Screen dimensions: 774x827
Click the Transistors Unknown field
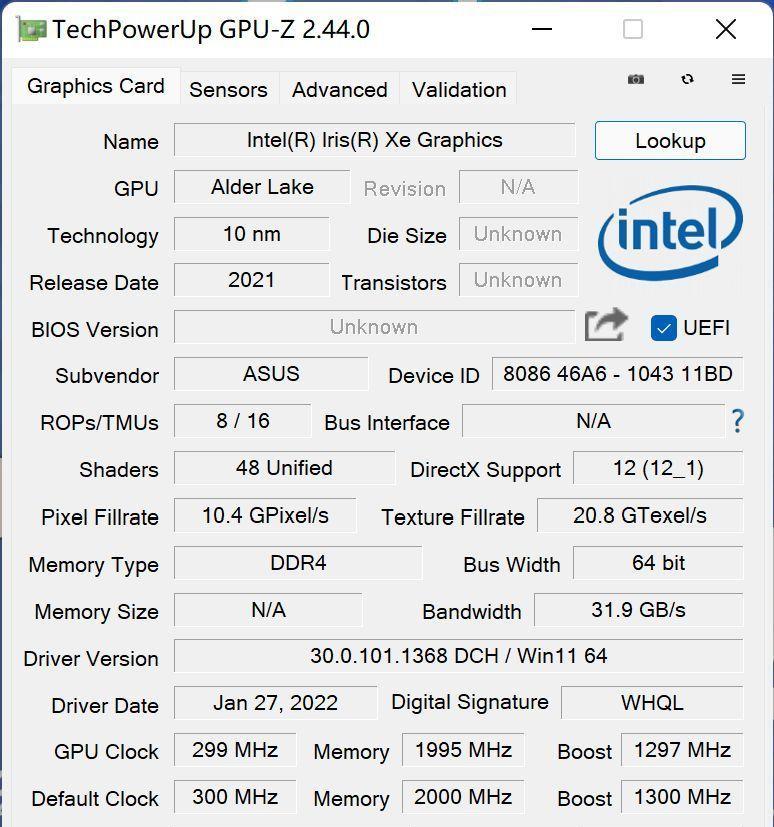click(x=518, y=280)
